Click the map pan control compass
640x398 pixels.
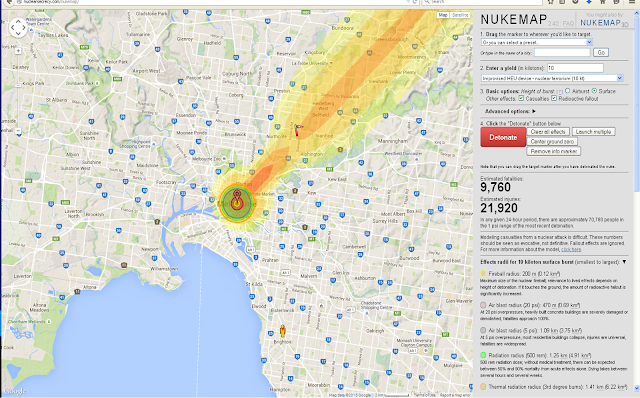click(18, 28)
